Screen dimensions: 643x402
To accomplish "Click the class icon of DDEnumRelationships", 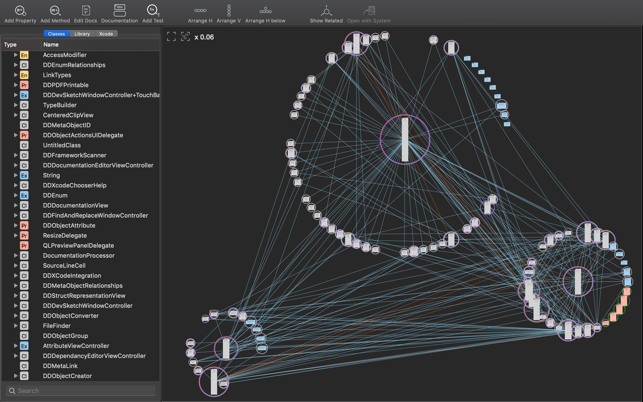I will pos(24,65).
